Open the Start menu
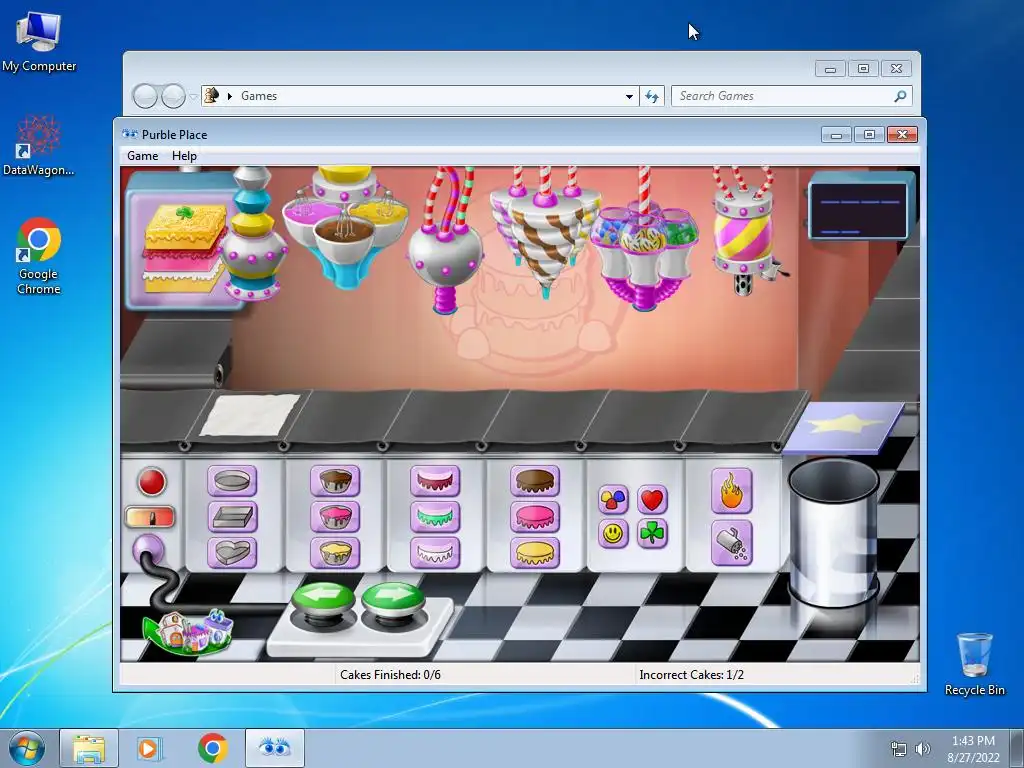Image resolution: width=1024 pixels, height=768 pixels. (x=27, y=748)
